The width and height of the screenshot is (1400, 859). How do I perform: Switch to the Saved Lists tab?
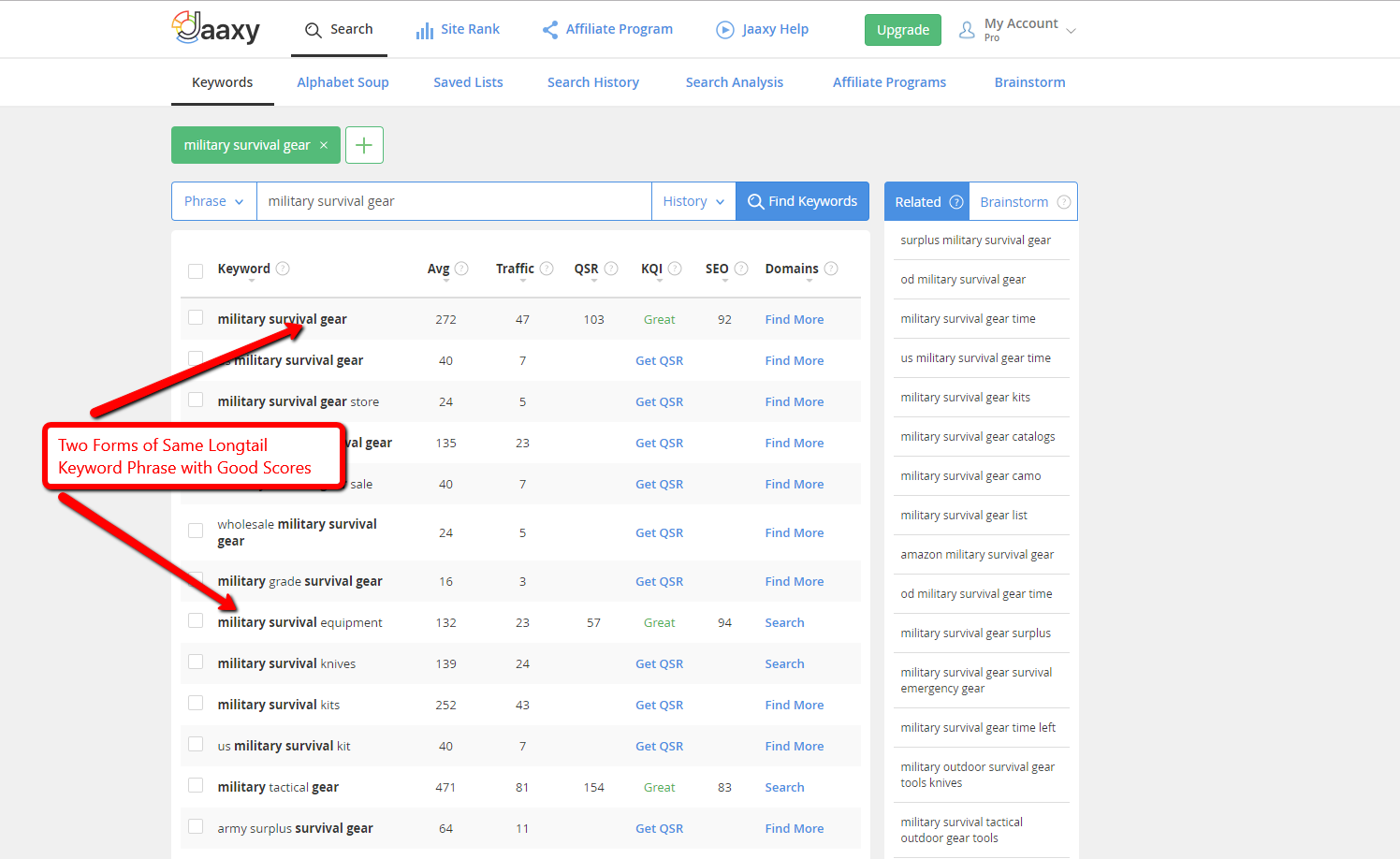coord(468,82)
